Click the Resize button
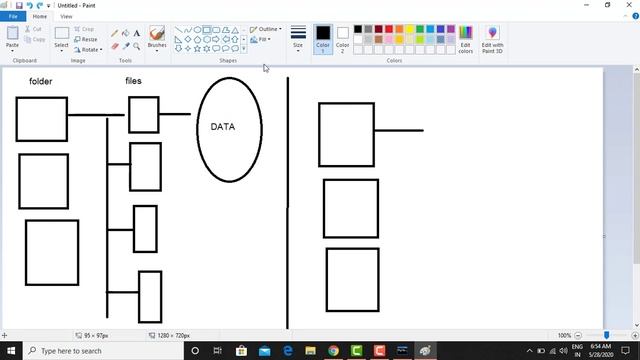640x360 pixels. 86,40
